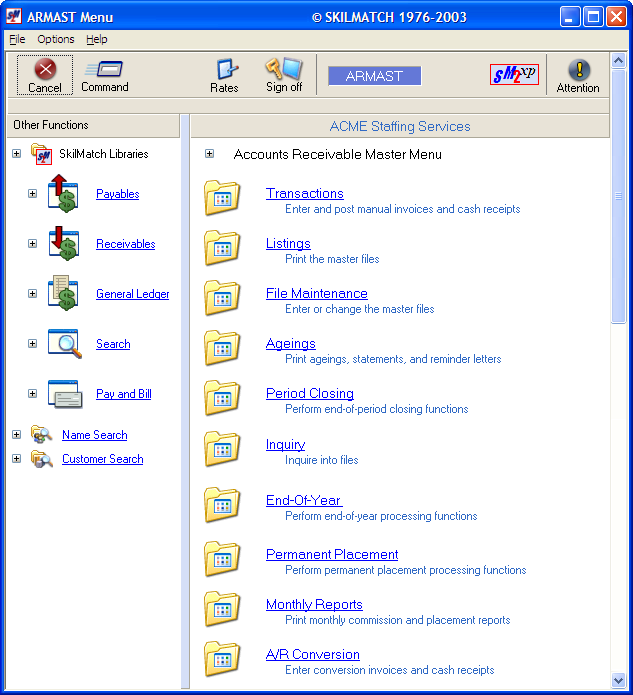Open the Permanent Placement link

point(332,554)
